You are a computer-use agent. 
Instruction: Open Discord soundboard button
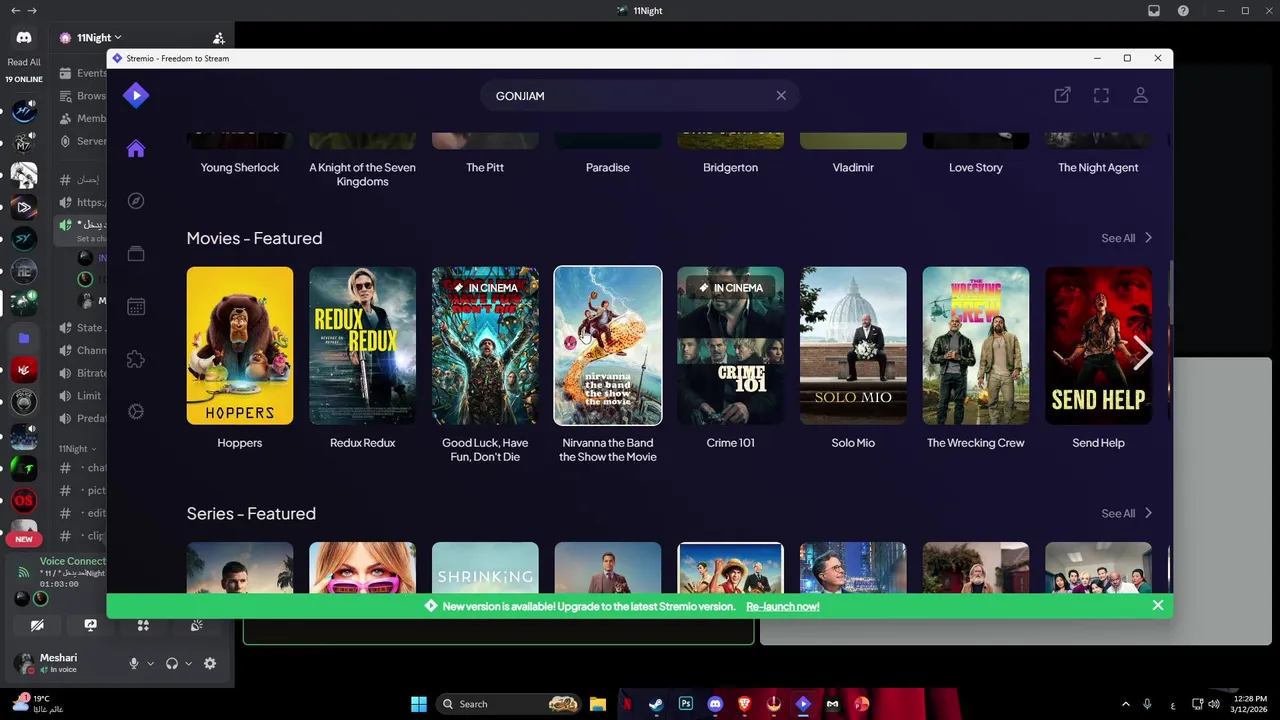tap(196, 625)
